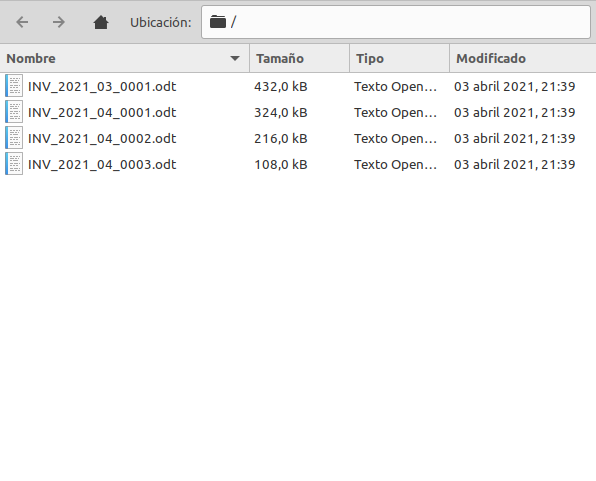This screenshot has height=481, width=596.
Task: Select file name INV_2021_04_0002.odt
Action: [x=102, y=139]
